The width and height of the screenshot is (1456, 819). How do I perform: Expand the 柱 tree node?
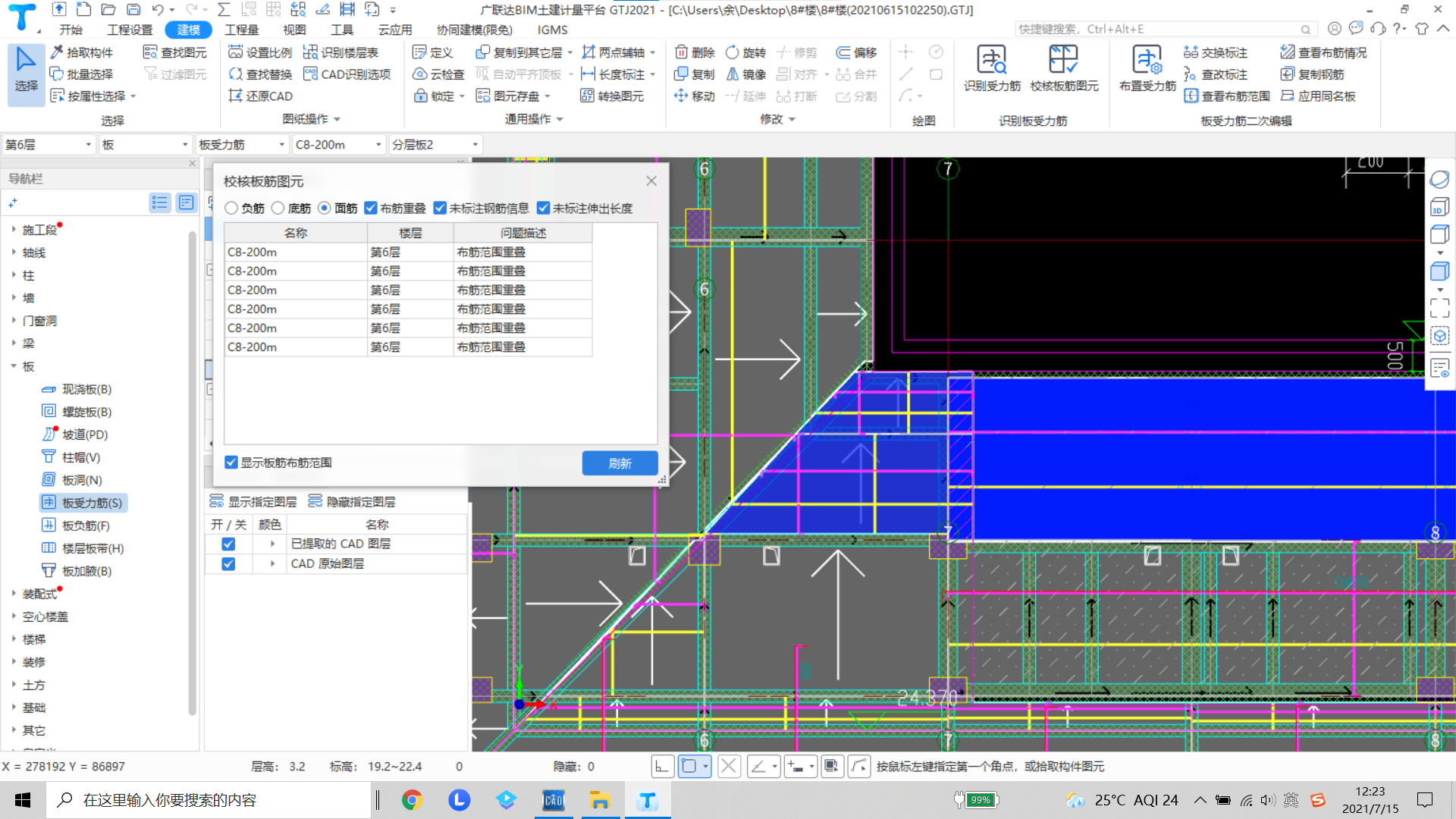click(14, 275)
